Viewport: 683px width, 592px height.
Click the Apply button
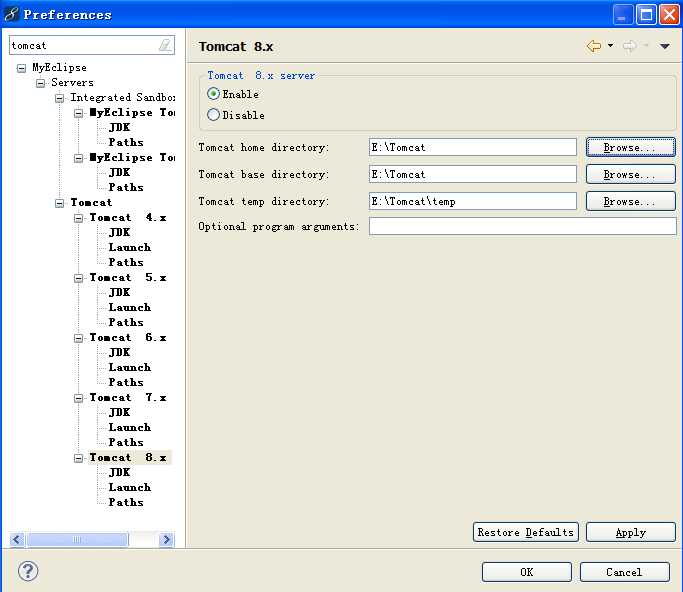[631, 532]
